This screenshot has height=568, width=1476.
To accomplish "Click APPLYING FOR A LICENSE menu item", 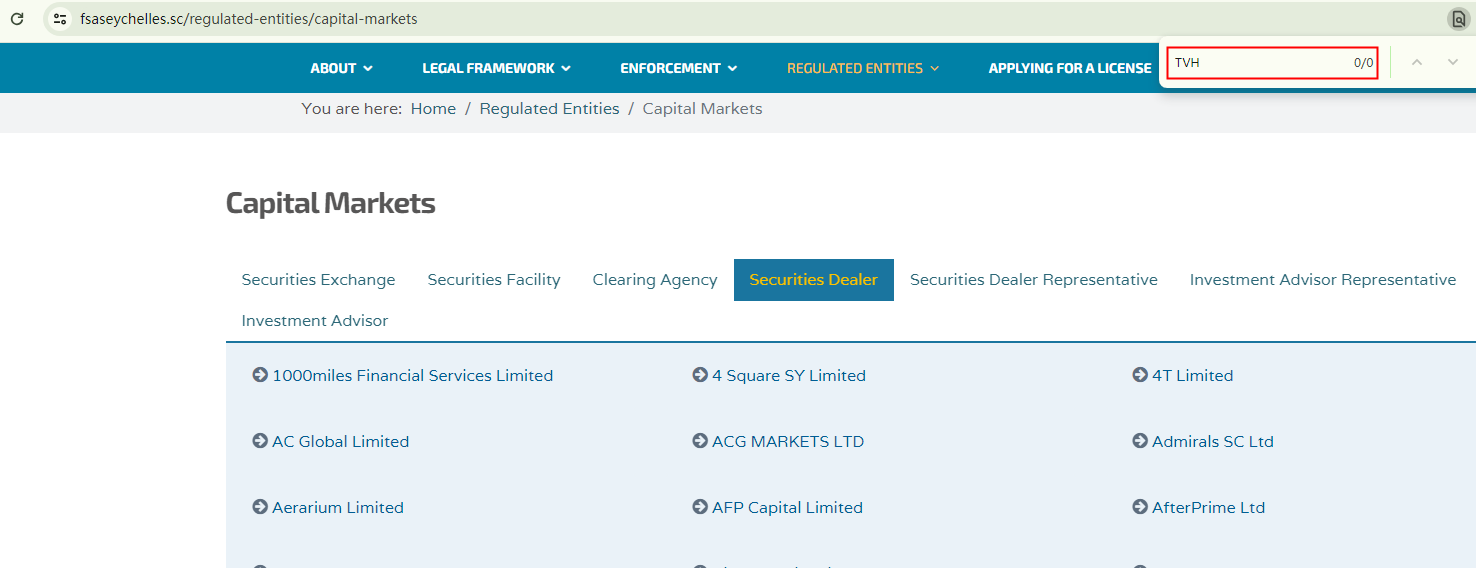I will click(x=1070, y=68).
